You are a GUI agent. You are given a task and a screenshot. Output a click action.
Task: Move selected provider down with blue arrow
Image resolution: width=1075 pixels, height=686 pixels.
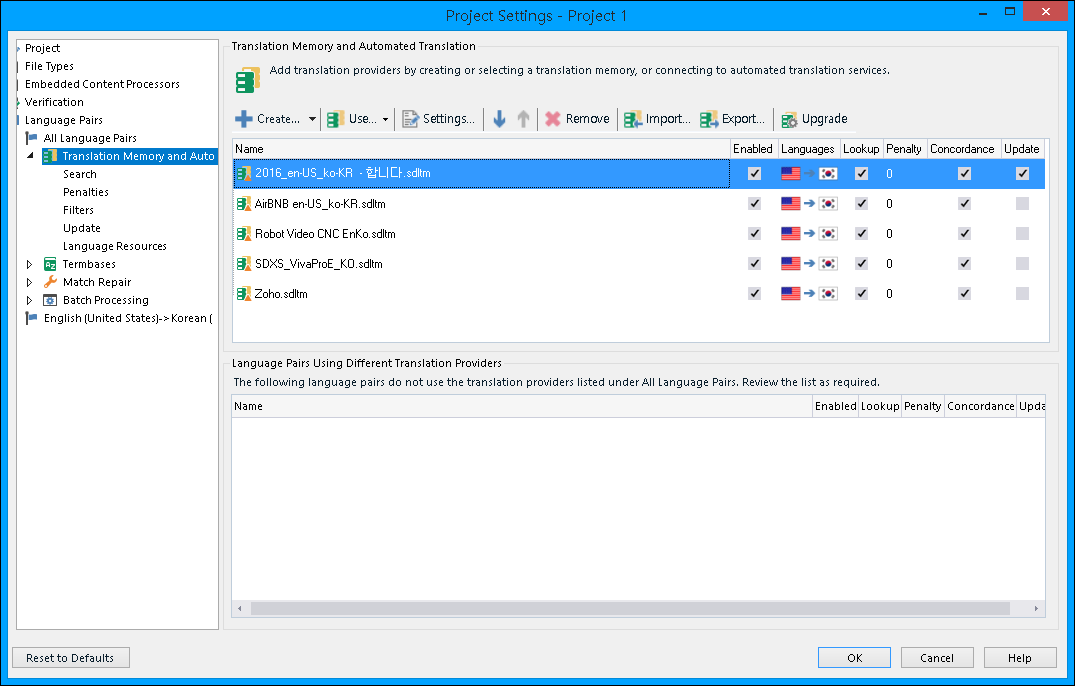(500, 119)
